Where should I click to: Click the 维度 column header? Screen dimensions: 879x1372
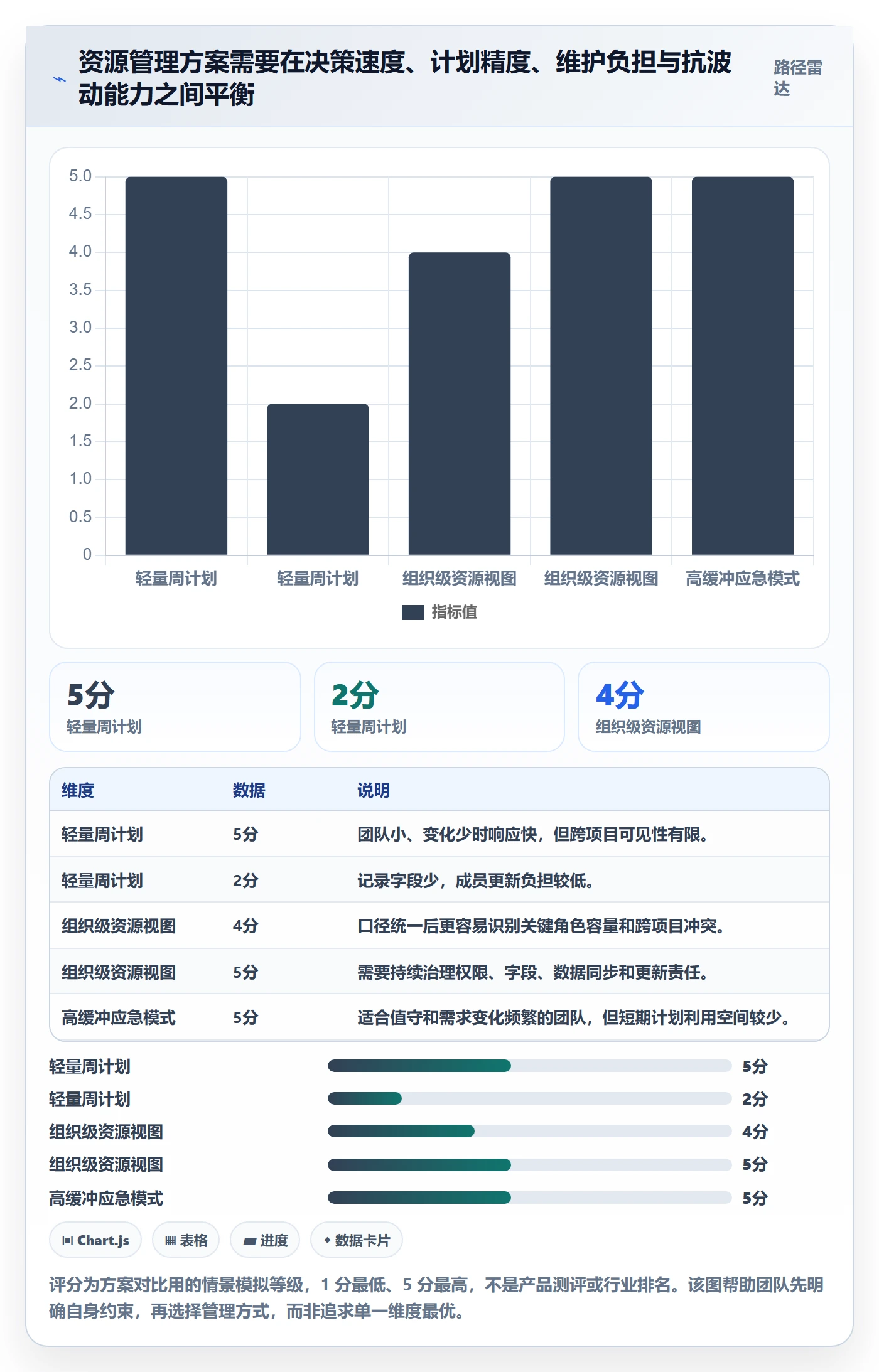point(78,790)
